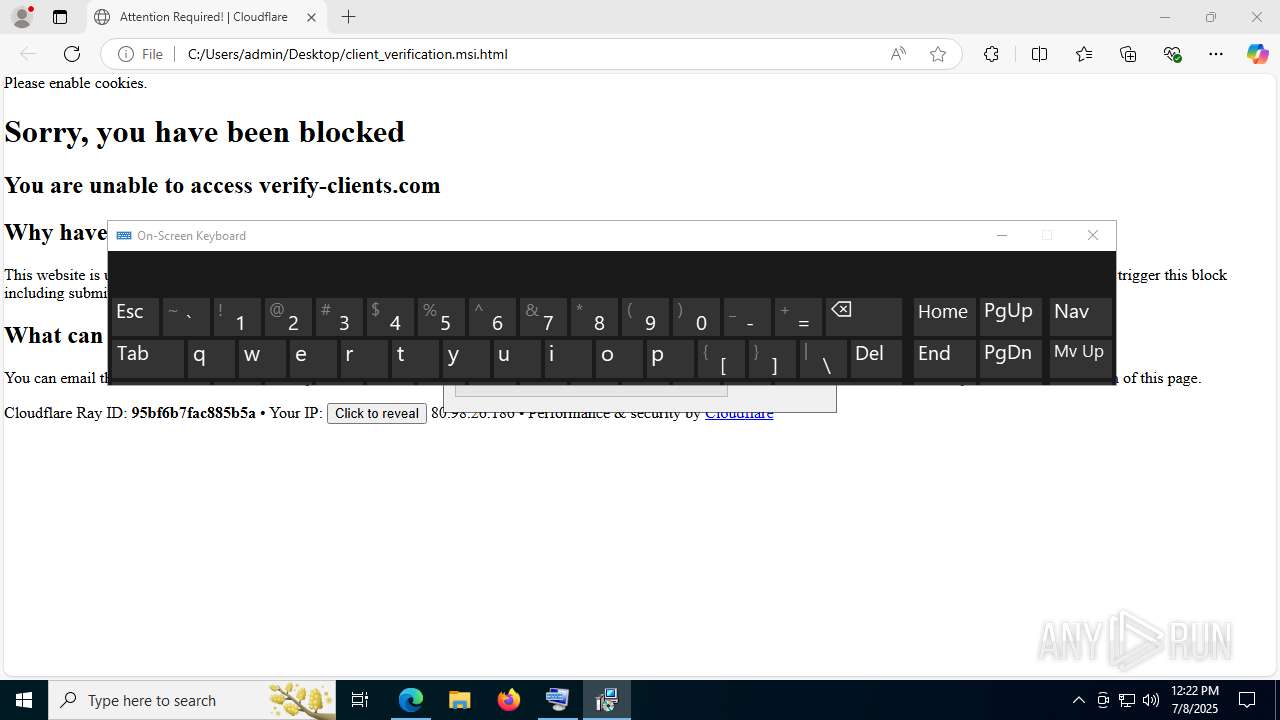Click the Home key on On-Screen Keyboard
The width and height of the screenshot is (1280, 720).
[944, 316]
